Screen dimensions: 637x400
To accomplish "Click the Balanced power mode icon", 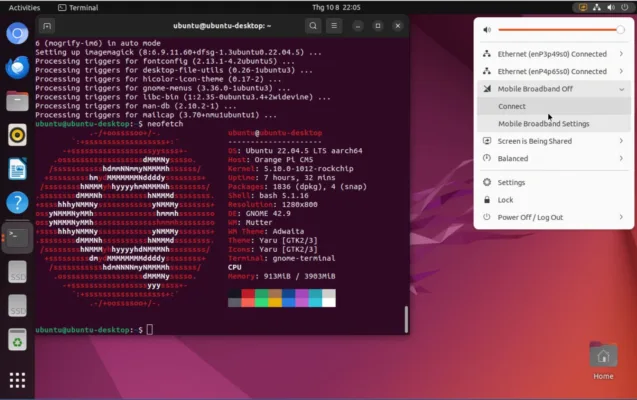I will coord(487,158).
